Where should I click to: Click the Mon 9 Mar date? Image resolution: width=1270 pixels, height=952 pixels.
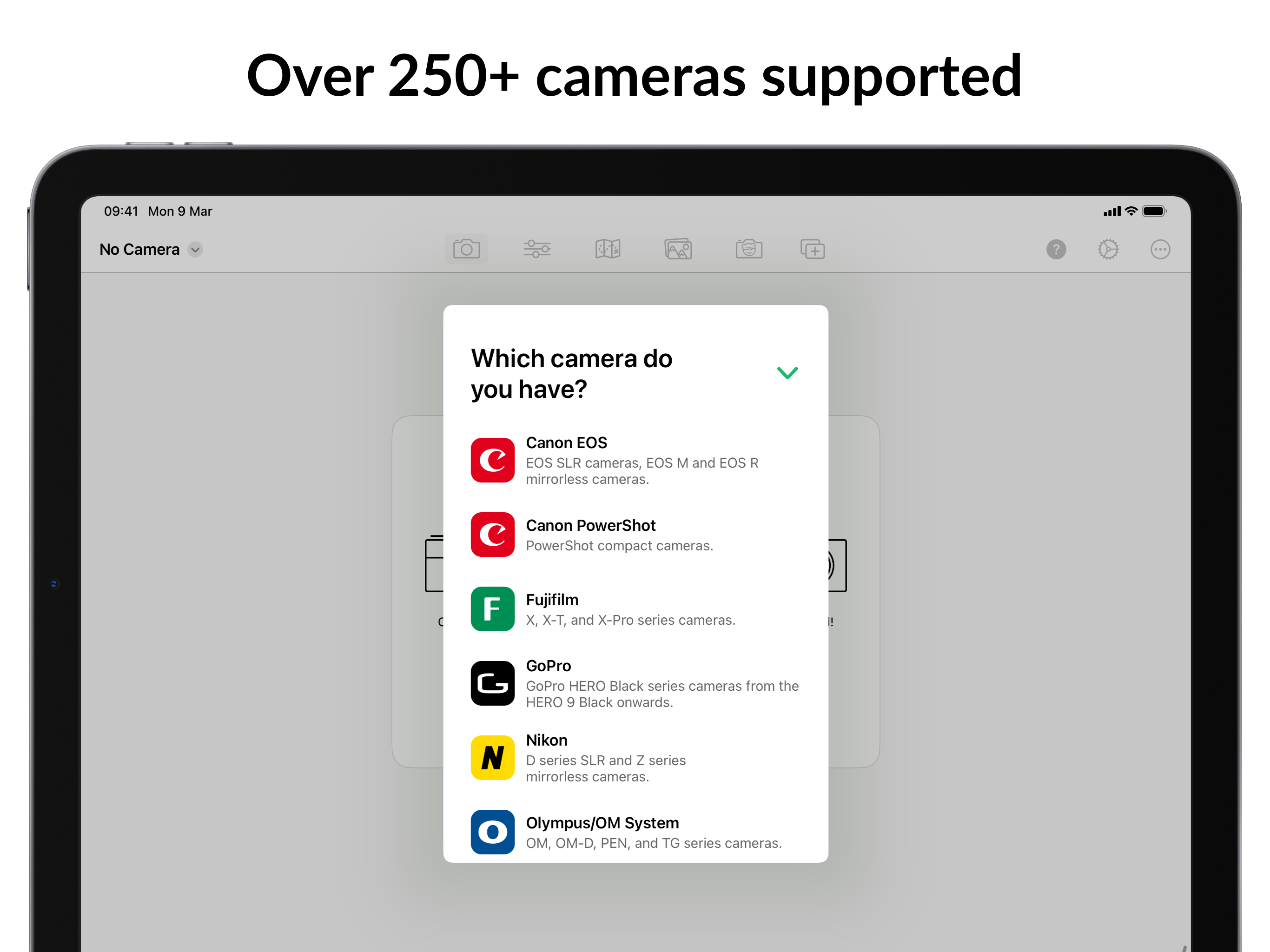[x=180, y=212]
